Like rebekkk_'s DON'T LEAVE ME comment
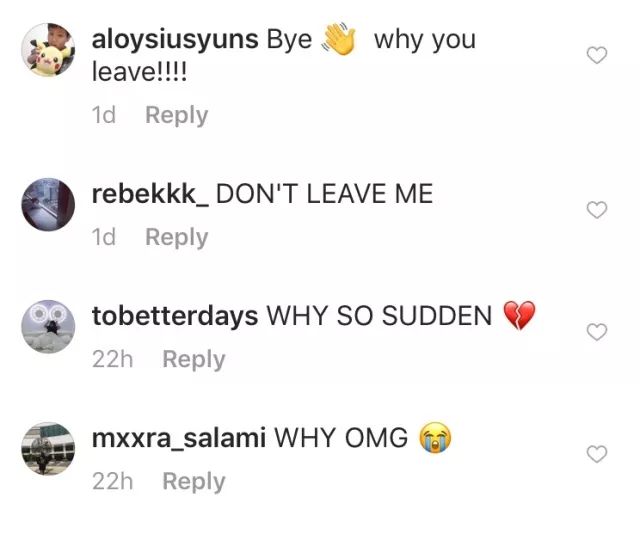 [597, 210]
